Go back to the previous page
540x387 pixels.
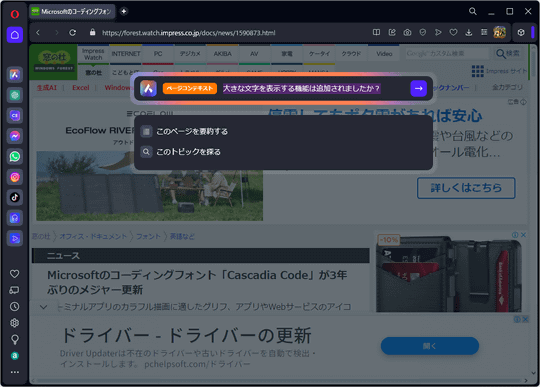(x=38, y=33)
